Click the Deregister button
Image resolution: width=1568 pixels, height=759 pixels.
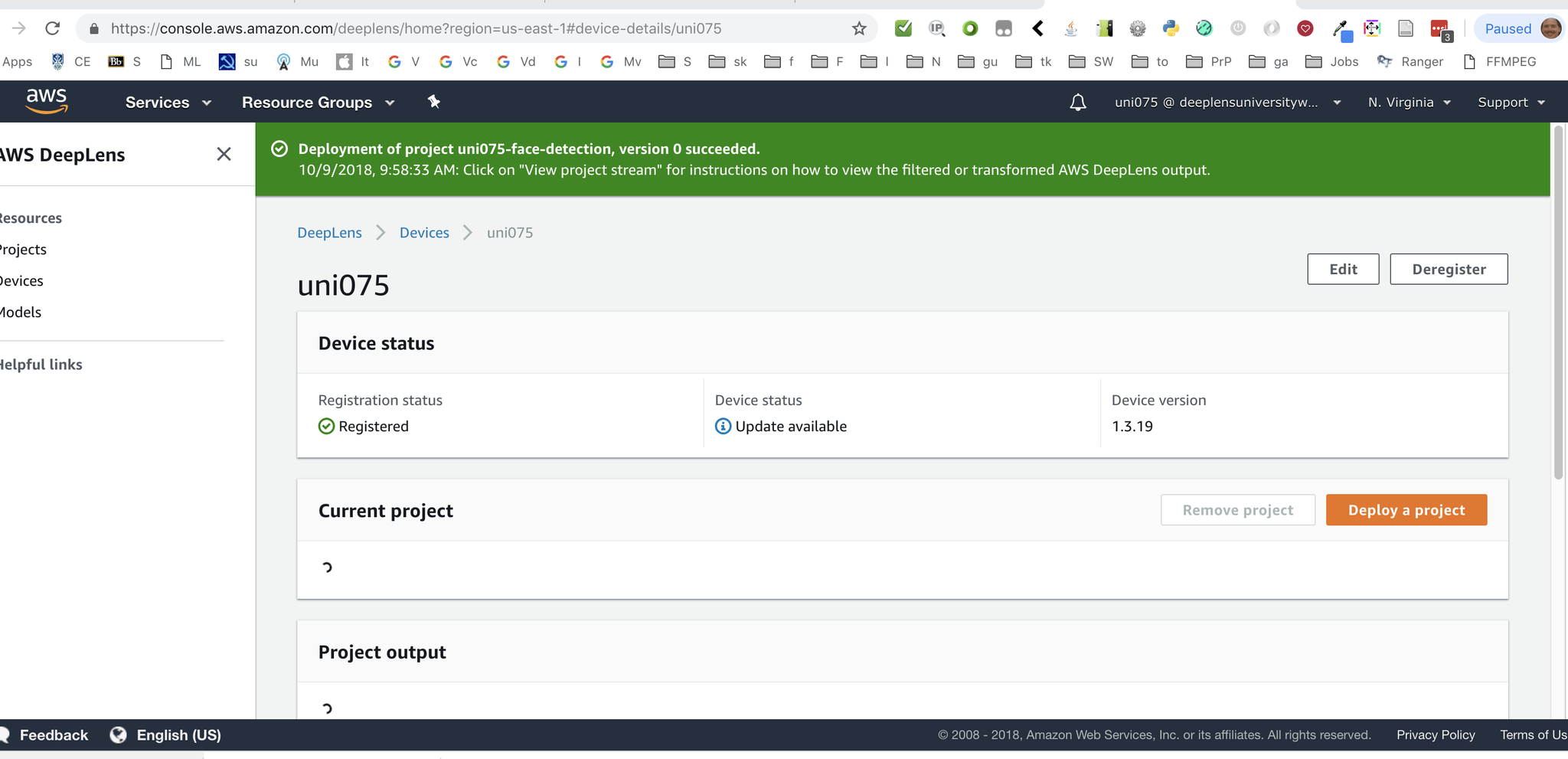point(1449,269)
